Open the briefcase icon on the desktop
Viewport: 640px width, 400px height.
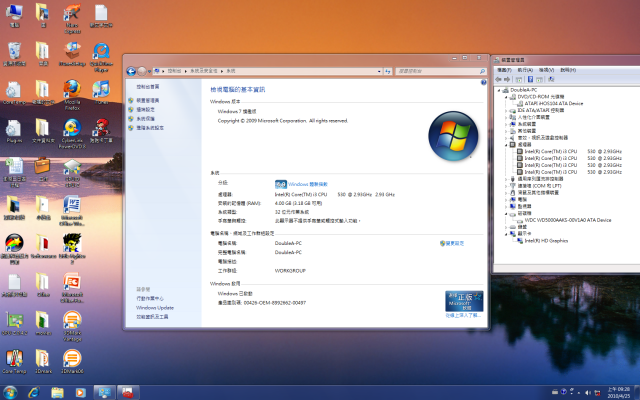[x=43, y=169]
